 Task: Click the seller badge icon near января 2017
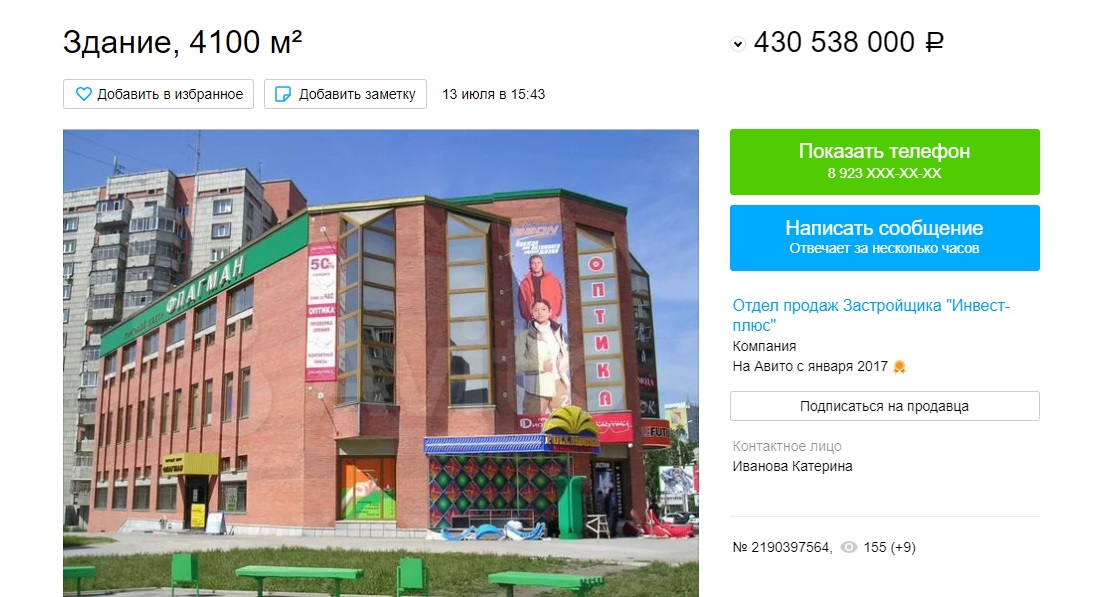click(899, 366)
